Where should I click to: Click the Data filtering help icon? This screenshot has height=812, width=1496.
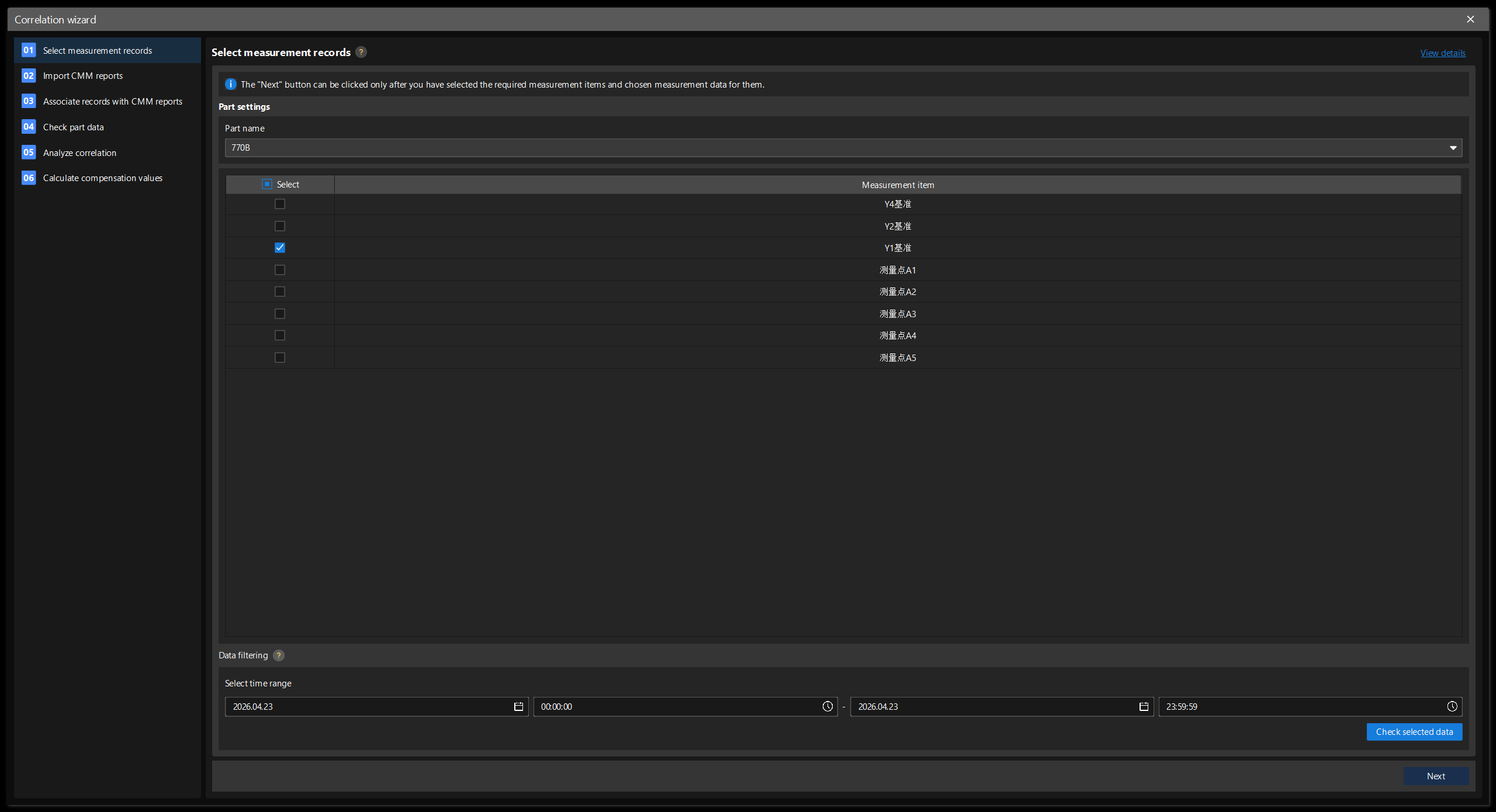point(279,655)
